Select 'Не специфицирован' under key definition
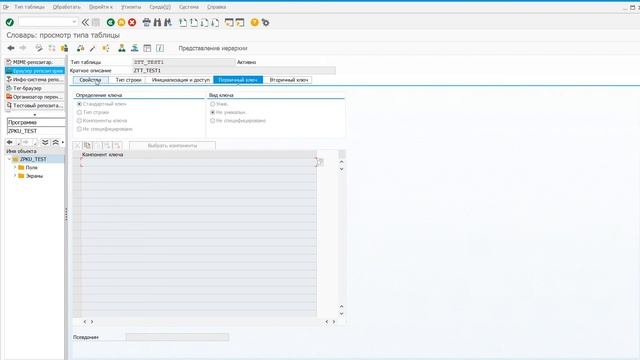The image size is (640, 360). coord(80,129)
